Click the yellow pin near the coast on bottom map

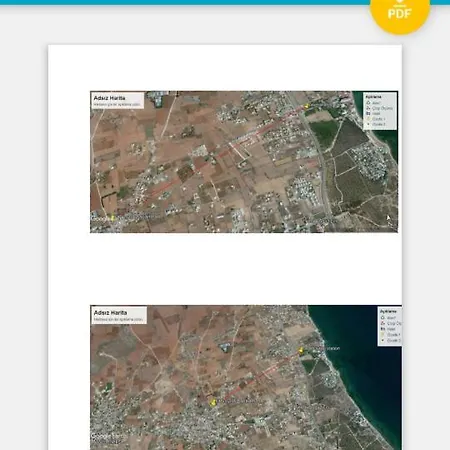pyautogui.click(x=301, y=350)
